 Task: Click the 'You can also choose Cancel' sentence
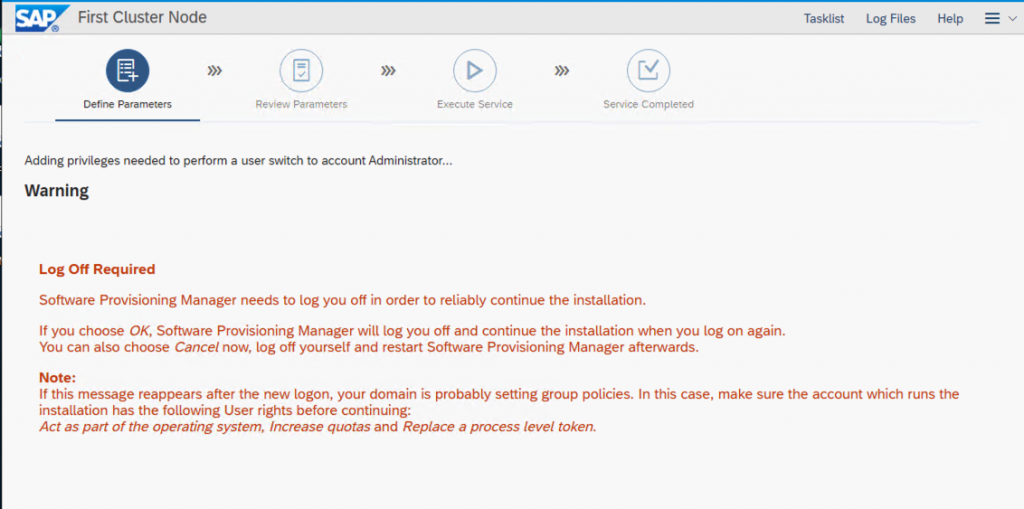click(x=369, y=347)
